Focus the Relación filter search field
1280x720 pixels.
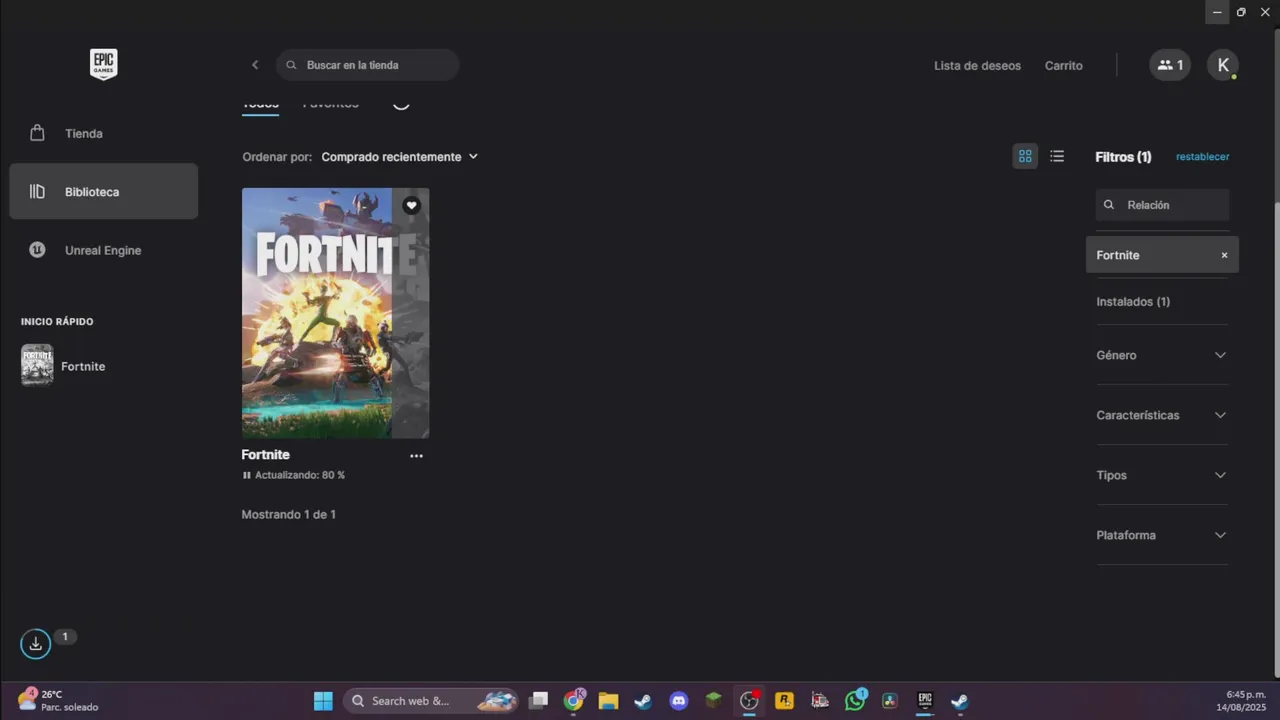click(x=1162, y=205)
